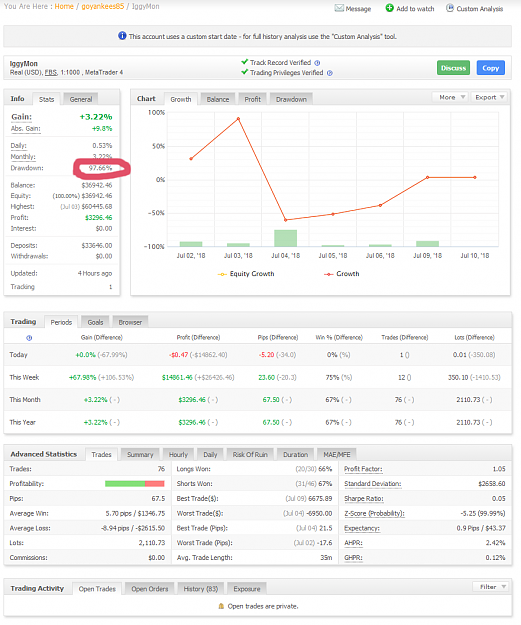Select the Summary tab in Advanced Statistics
Viewport: 521px width, 625px height.
(x=140, y=454)
